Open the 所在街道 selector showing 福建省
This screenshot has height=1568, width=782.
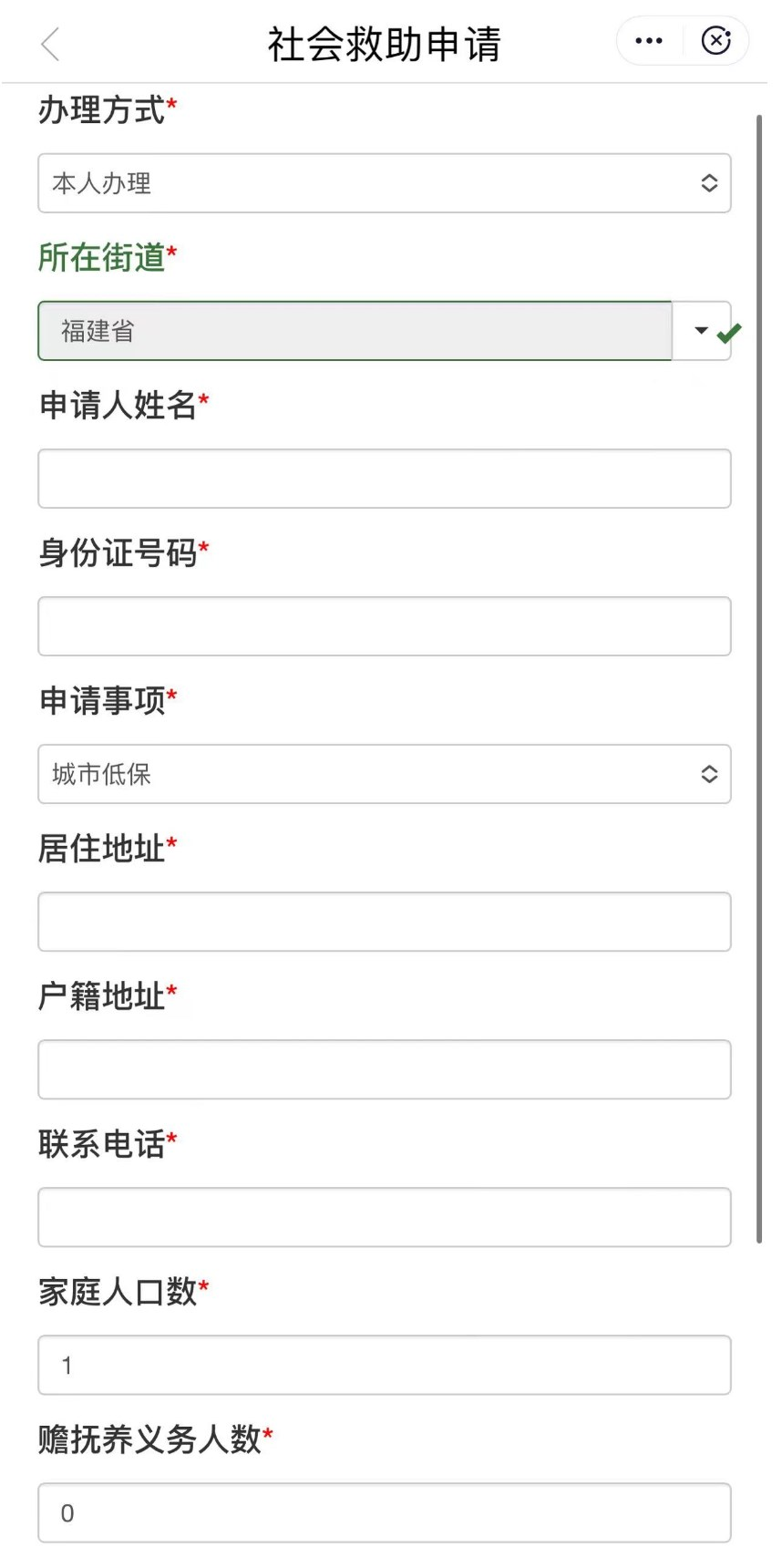tap(355, 331)
